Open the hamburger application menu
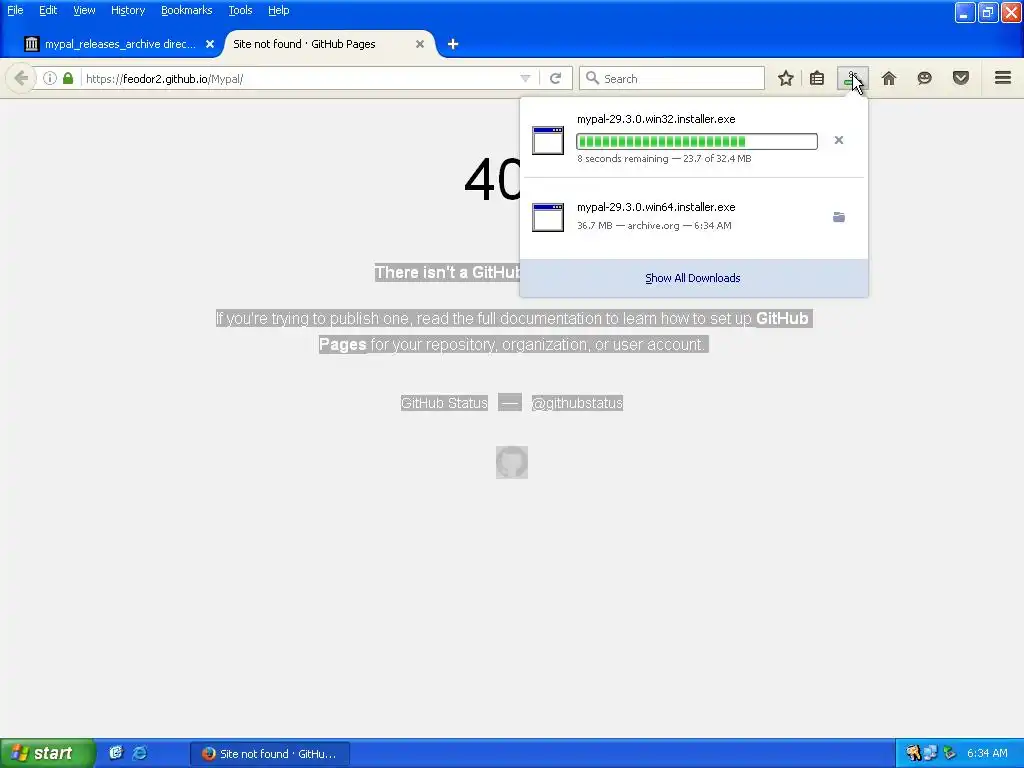The image size is (1024, 768). pos(1003,78)
